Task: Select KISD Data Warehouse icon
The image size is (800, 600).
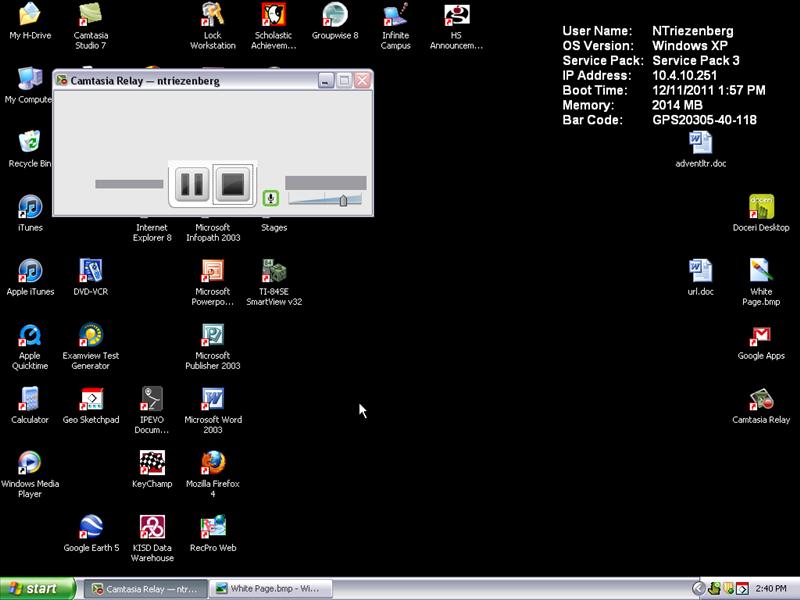Action: pos(152,527)
